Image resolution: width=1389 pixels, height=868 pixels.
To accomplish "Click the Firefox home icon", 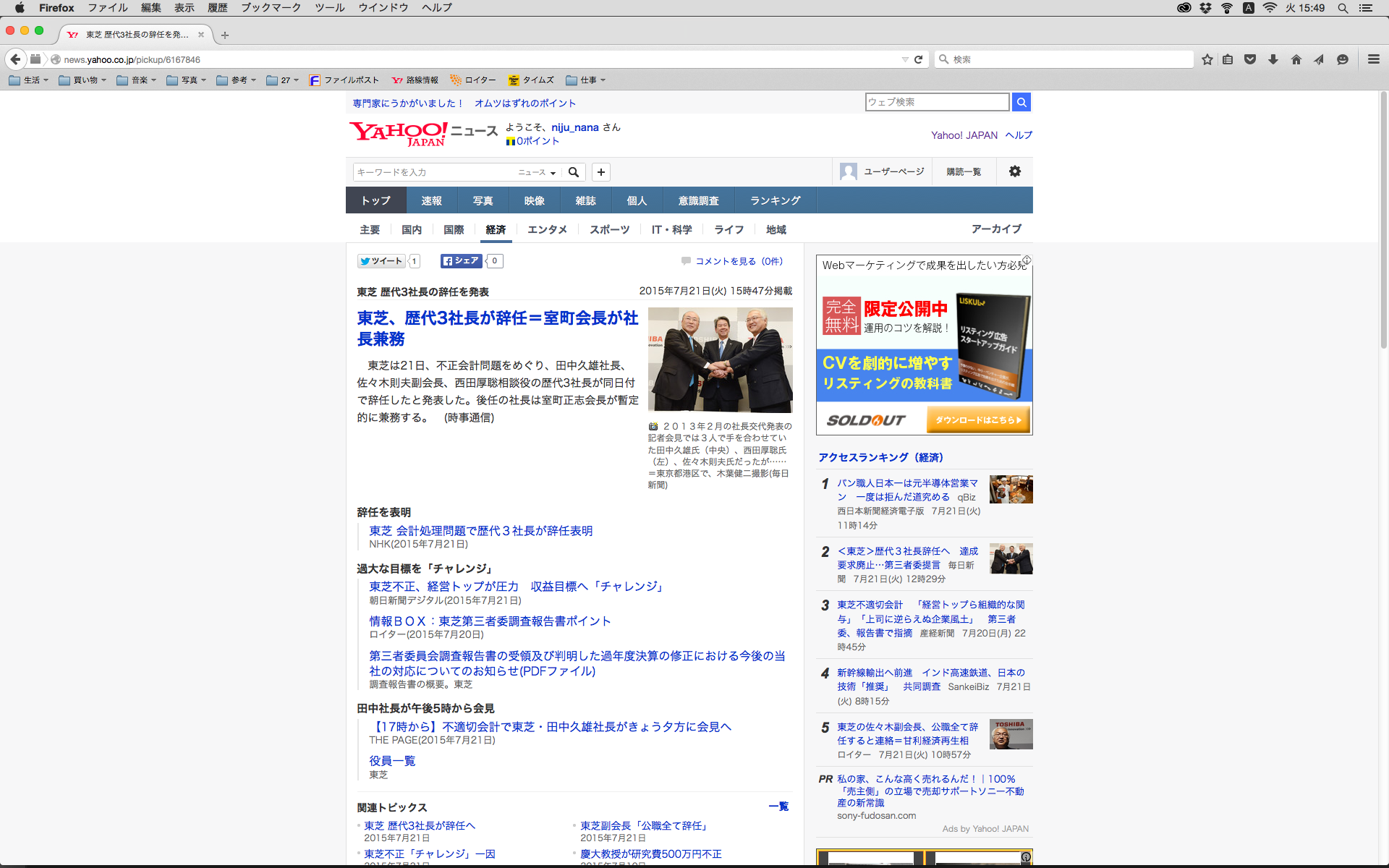I will pyautogui.click(x=1296, y=59).
